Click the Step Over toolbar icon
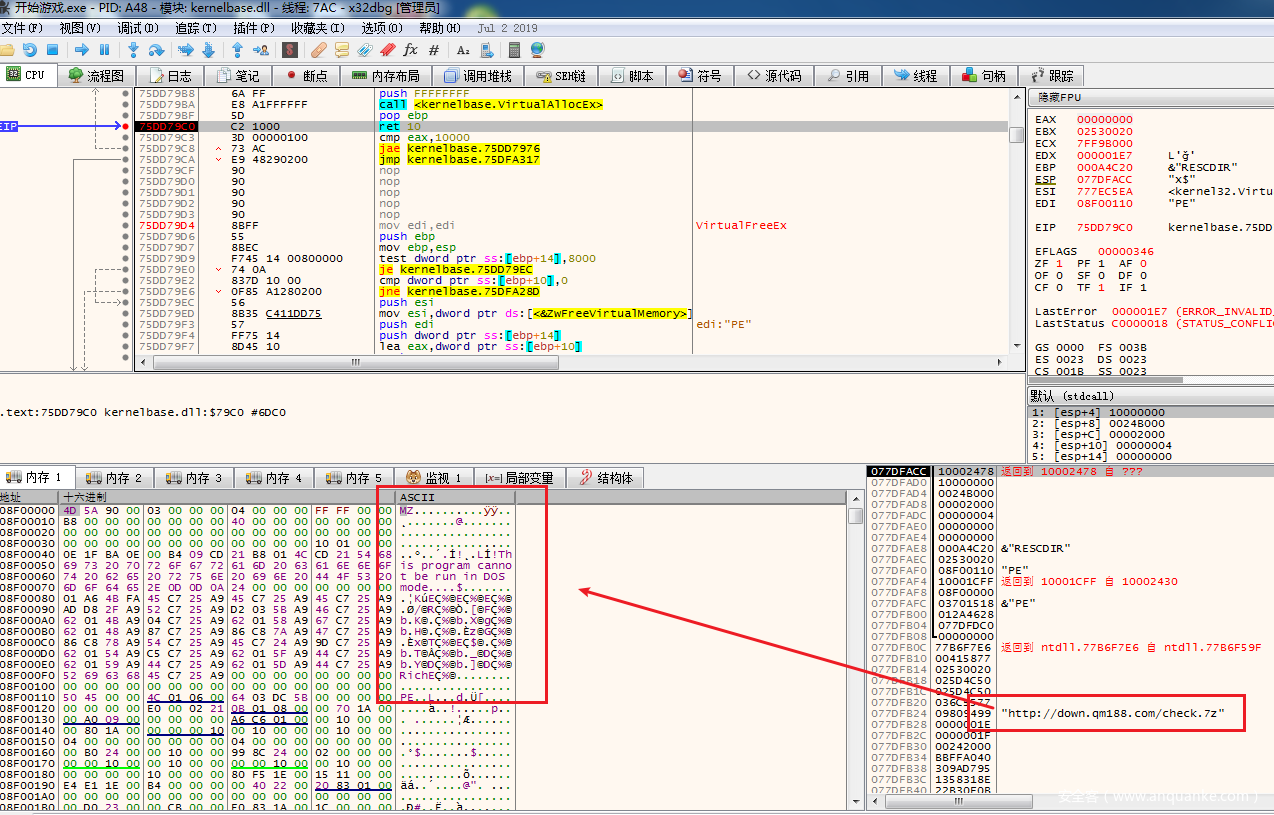The width and height of the screenshot is (1274, 815). [156, 50]
